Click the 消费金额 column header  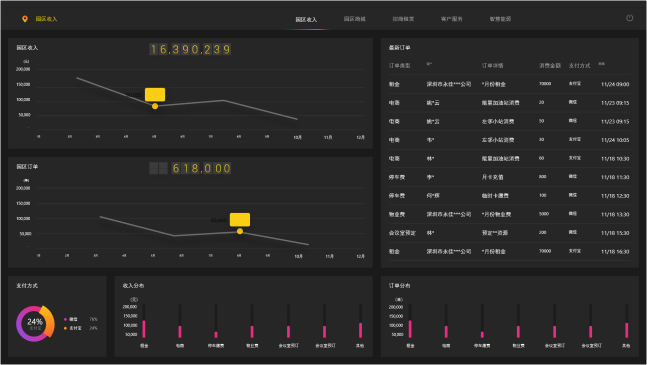[550, 66]
